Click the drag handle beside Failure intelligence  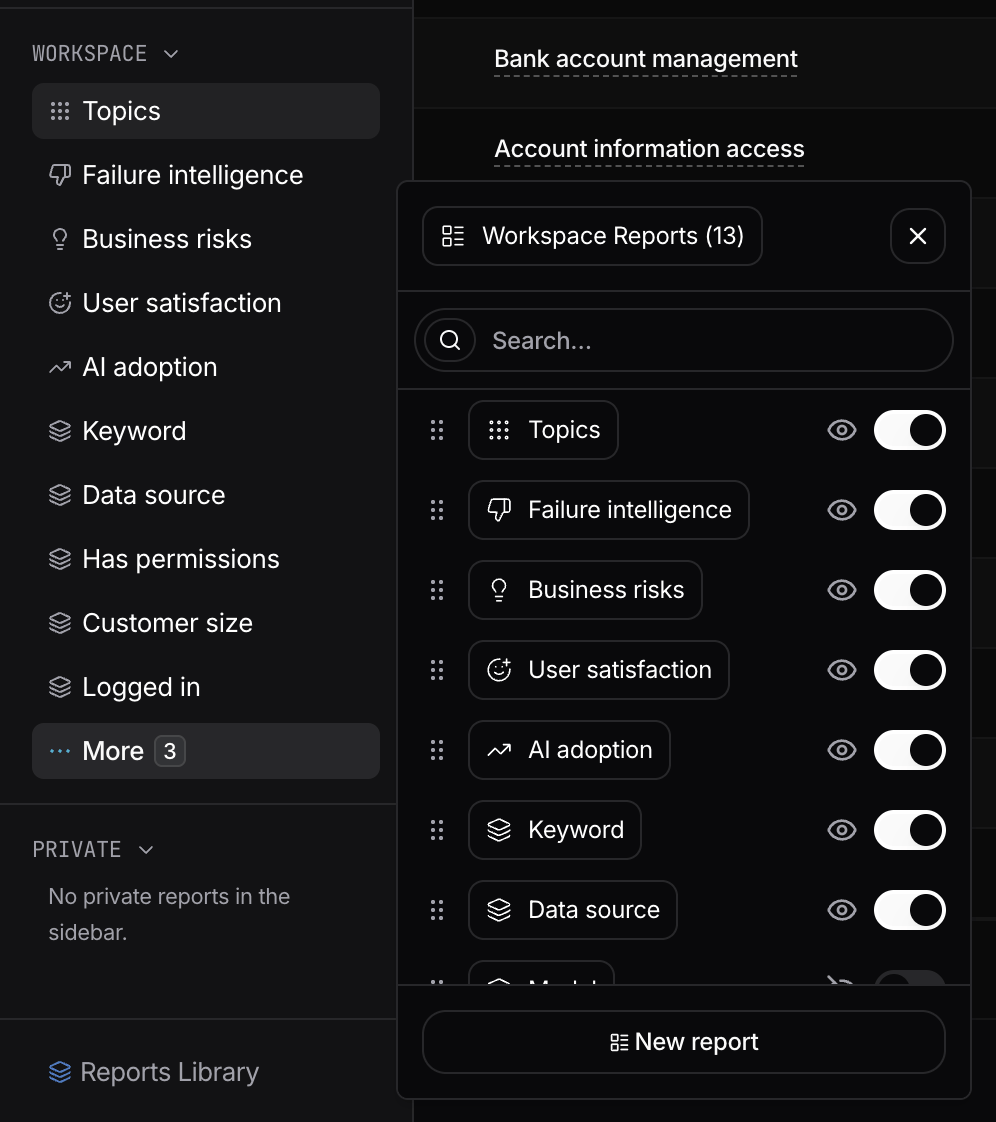coord(436,510)
